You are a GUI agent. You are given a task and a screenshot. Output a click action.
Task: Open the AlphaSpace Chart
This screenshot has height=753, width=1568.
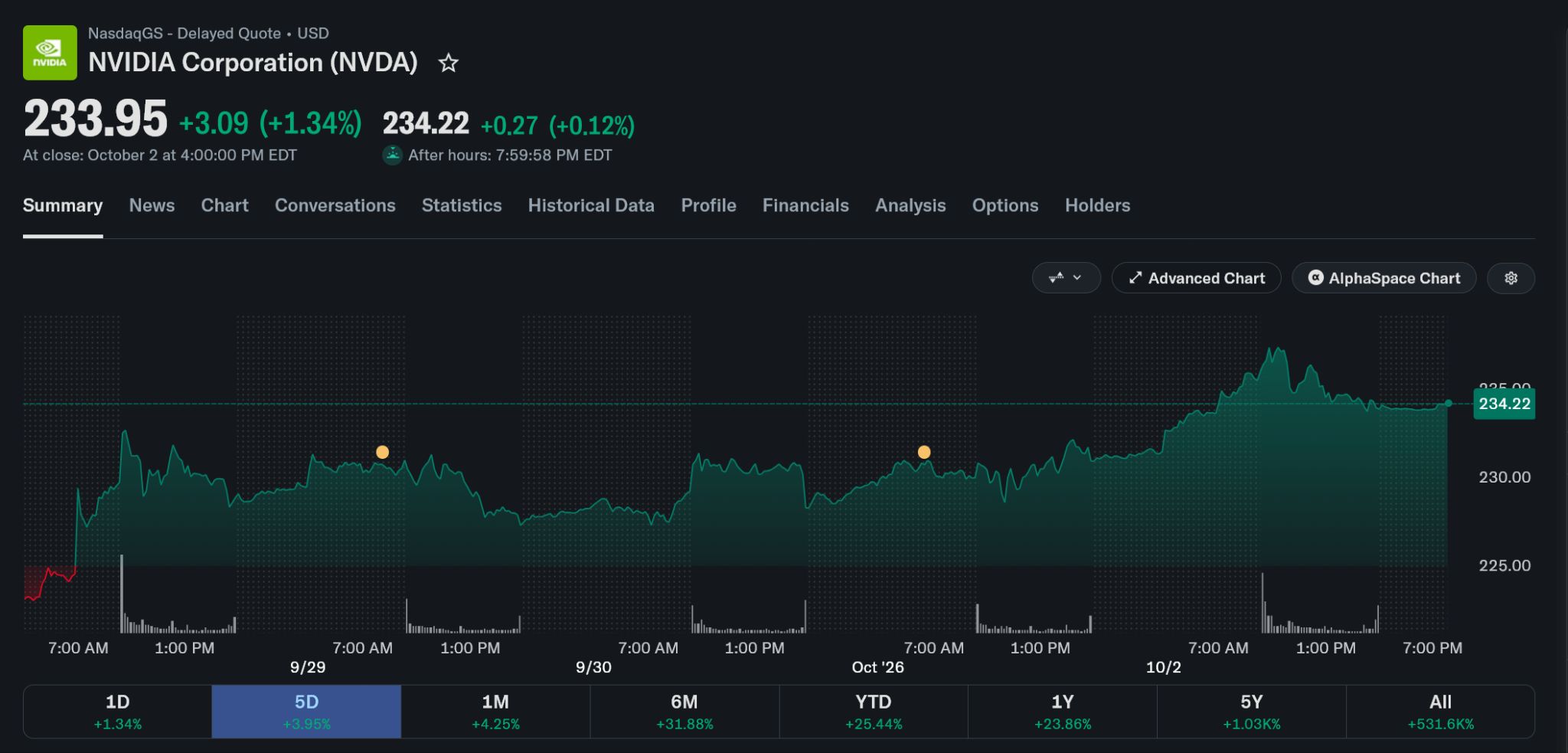1383,278
